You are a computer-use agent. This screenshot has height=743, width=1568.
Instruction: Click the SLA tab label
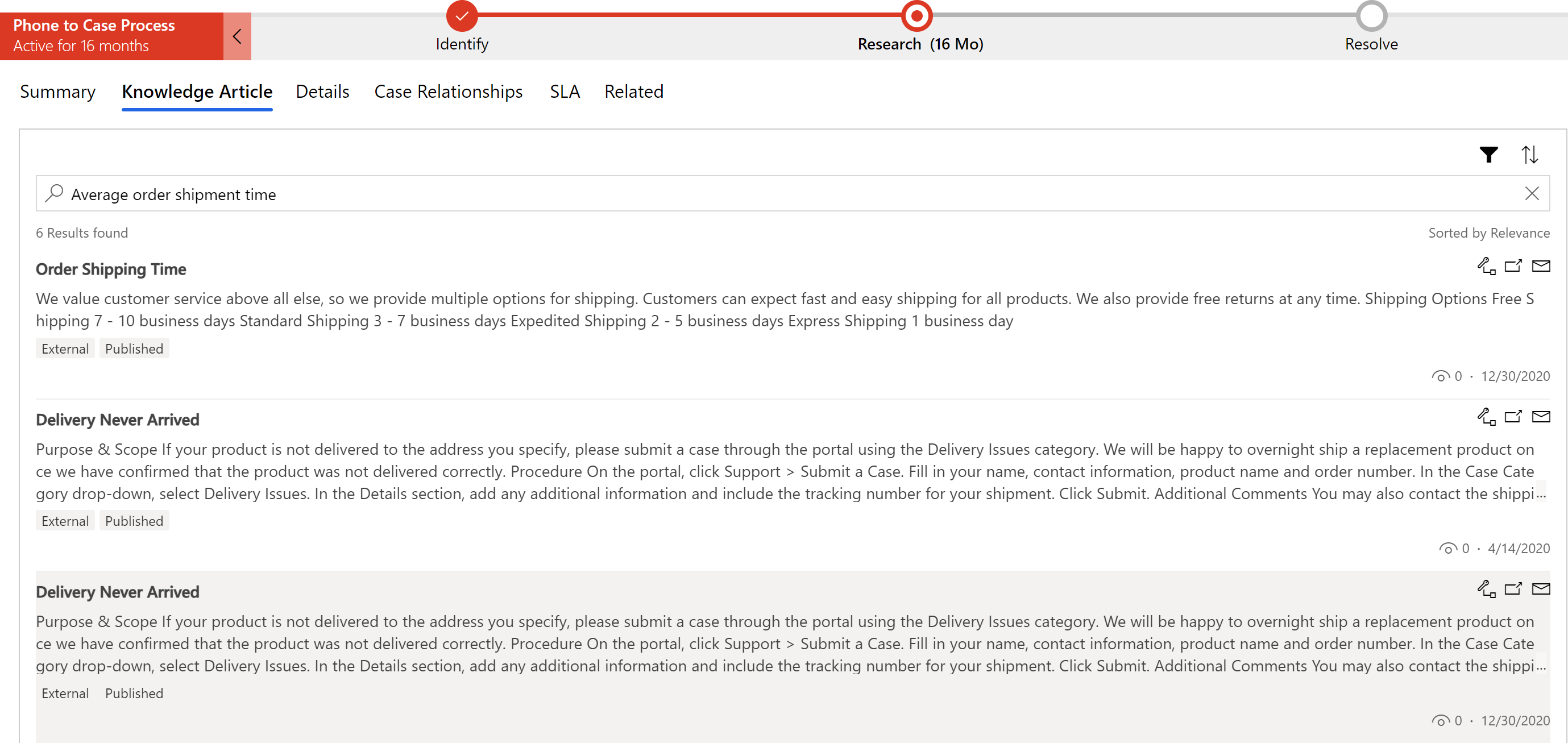point(564,91)
